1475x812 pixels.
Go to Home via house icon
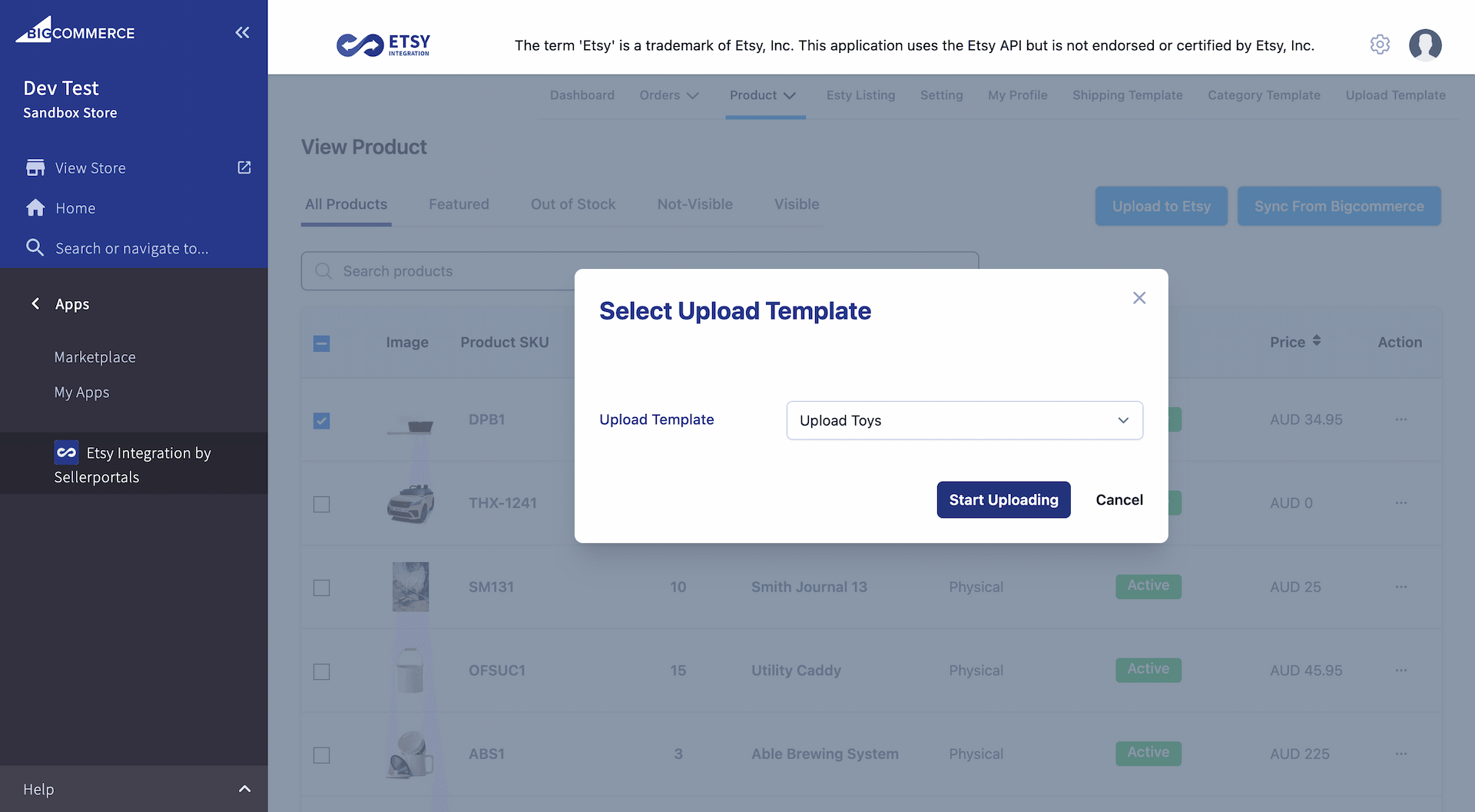point(35,207)
